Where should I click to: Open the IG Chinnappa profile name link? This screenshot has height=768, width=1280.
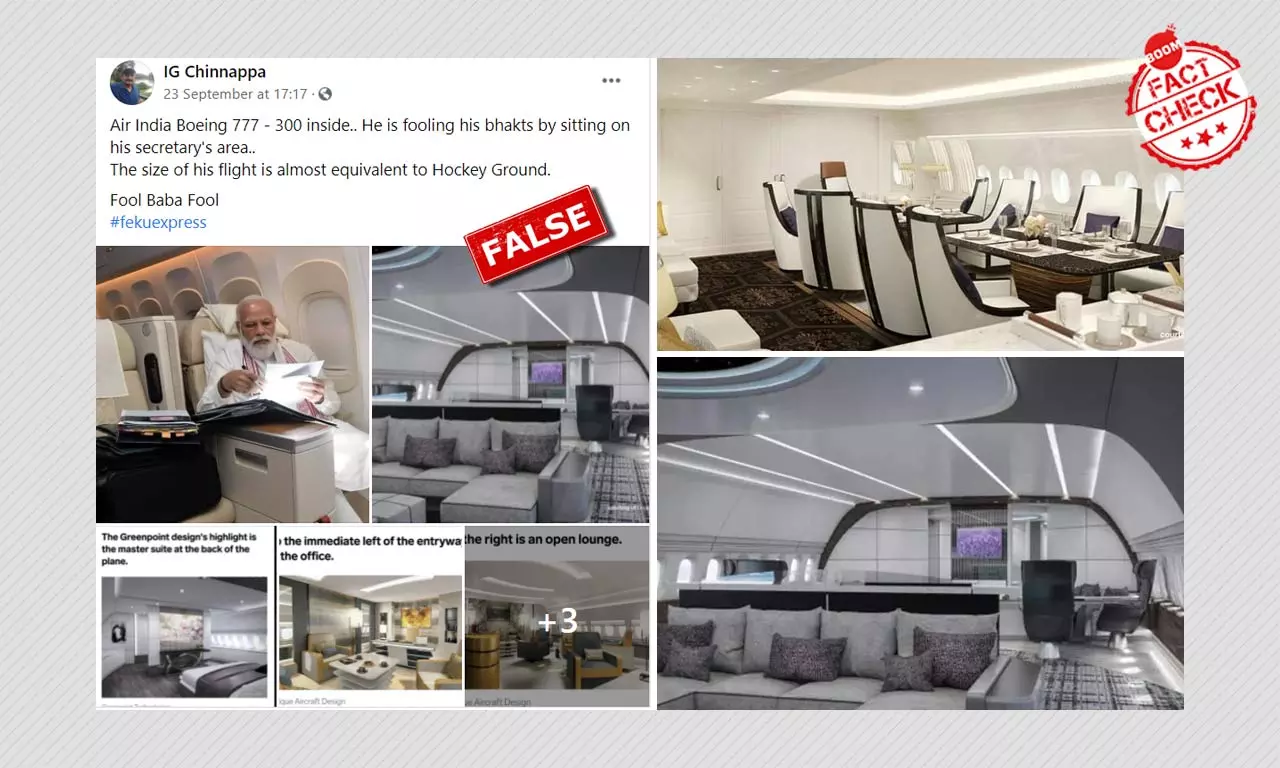(x=215, y=72)
